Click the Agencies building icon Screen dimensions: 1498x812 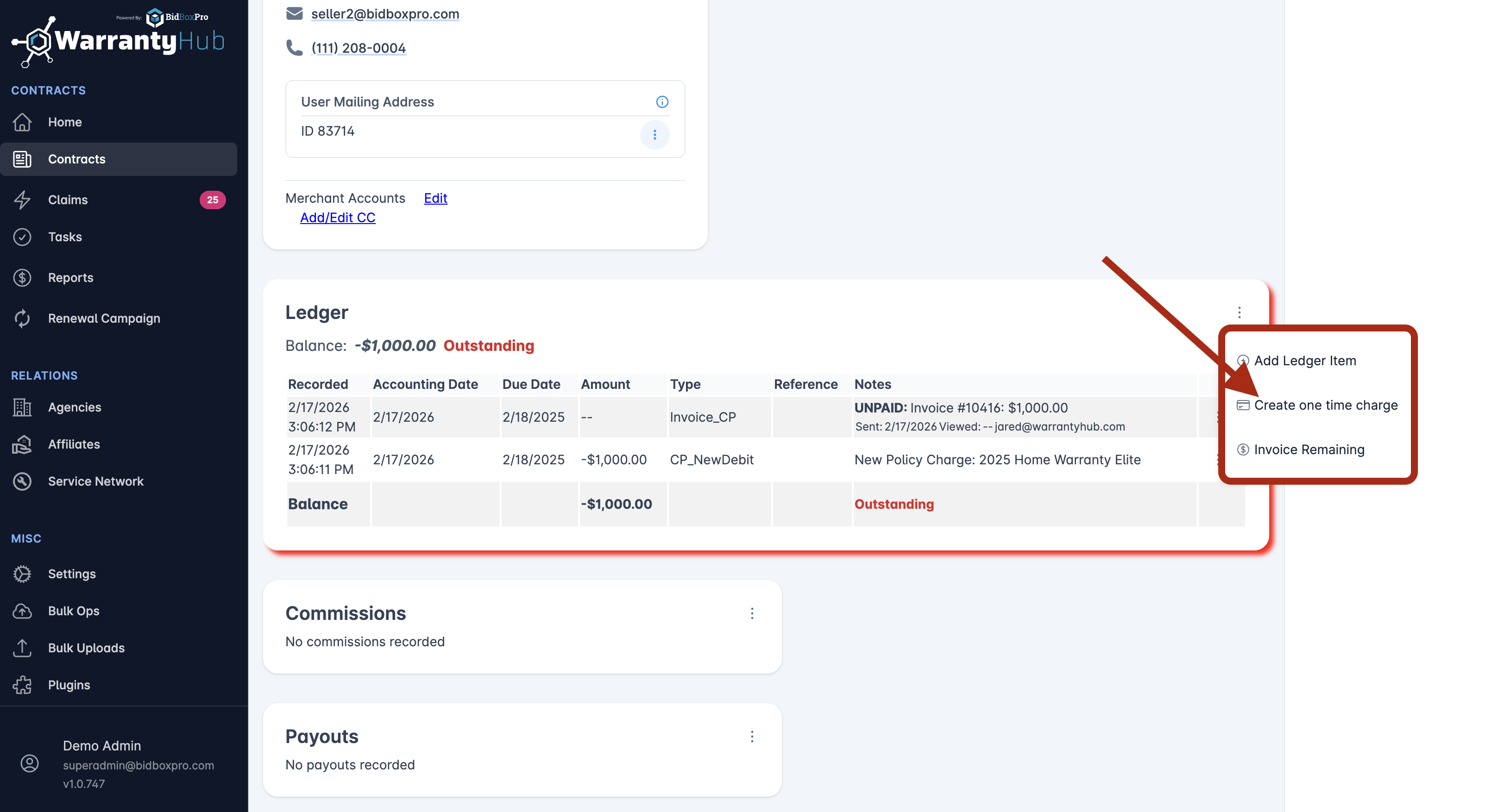tap(22, 407)
